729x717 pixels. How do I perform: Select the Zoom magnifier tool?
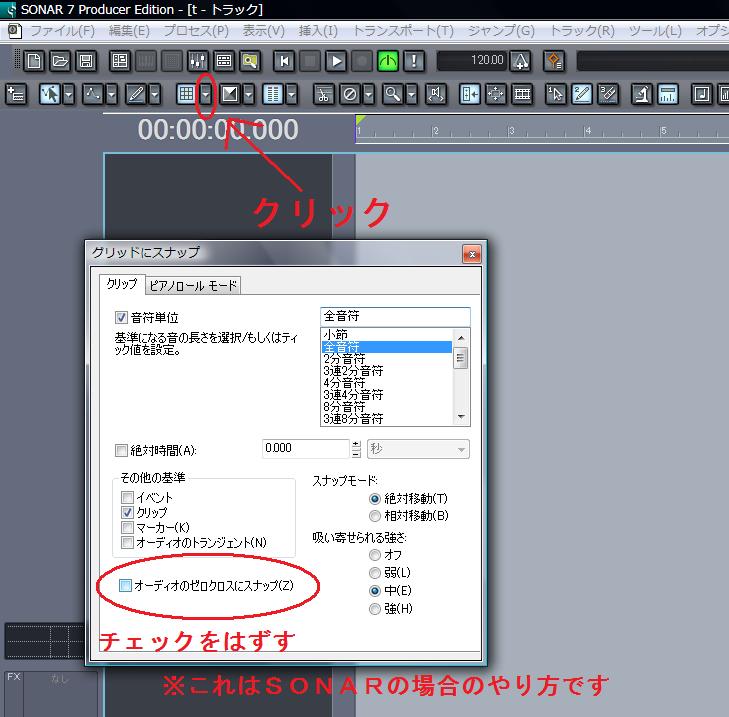[x=393, y=94]
